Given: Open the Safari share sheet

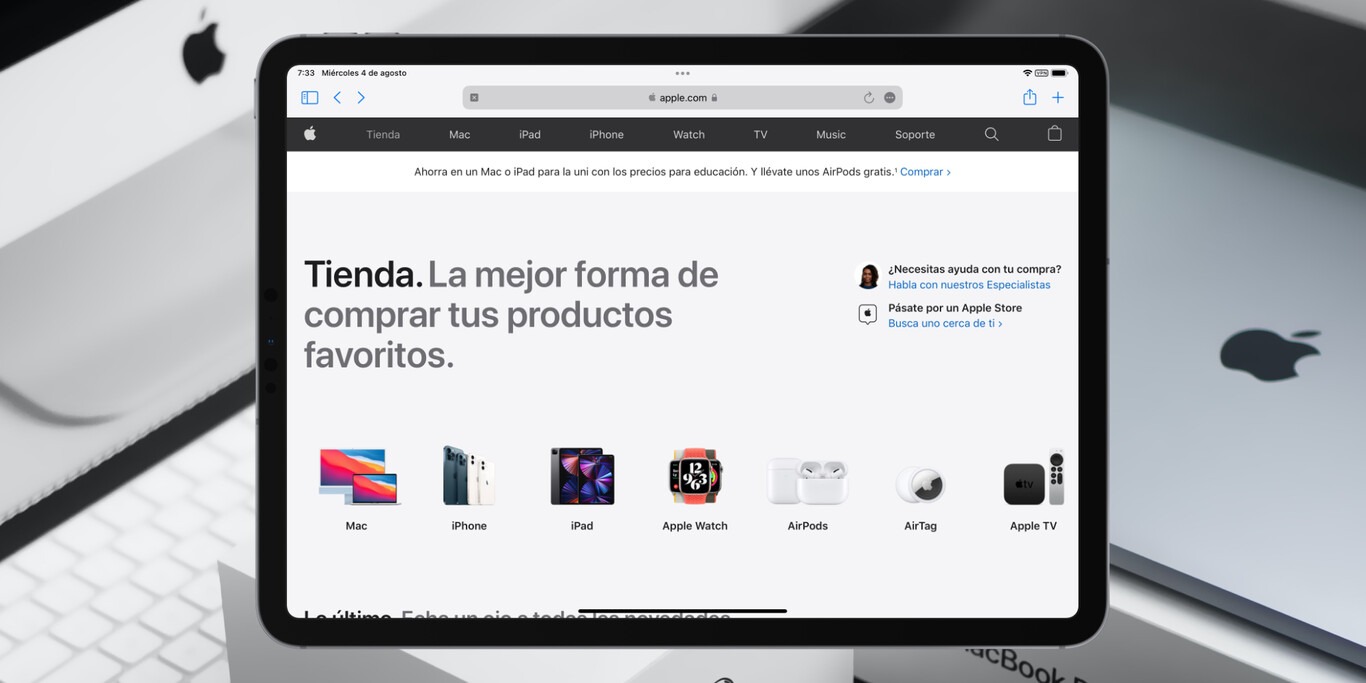Looking at the screenshot, I should tap(1029, 97).
